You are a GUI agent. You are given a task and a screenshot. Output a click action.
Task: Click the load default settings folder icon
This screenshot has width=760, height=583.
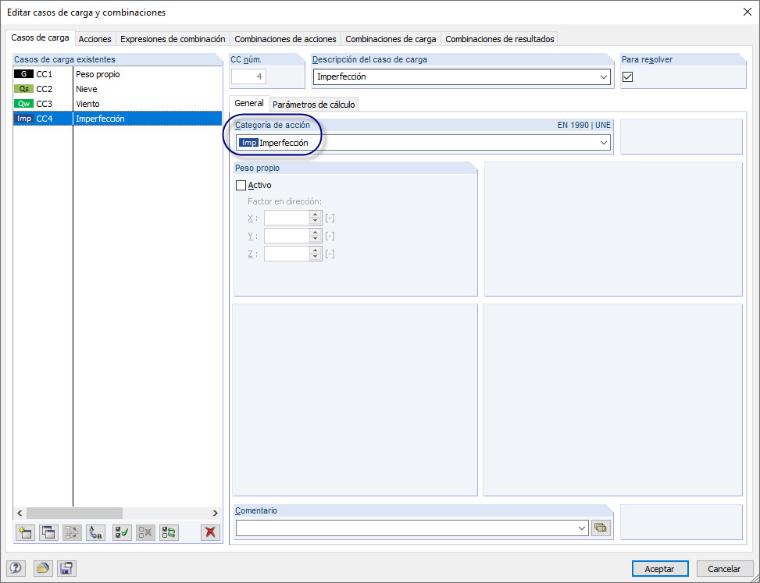43,568
